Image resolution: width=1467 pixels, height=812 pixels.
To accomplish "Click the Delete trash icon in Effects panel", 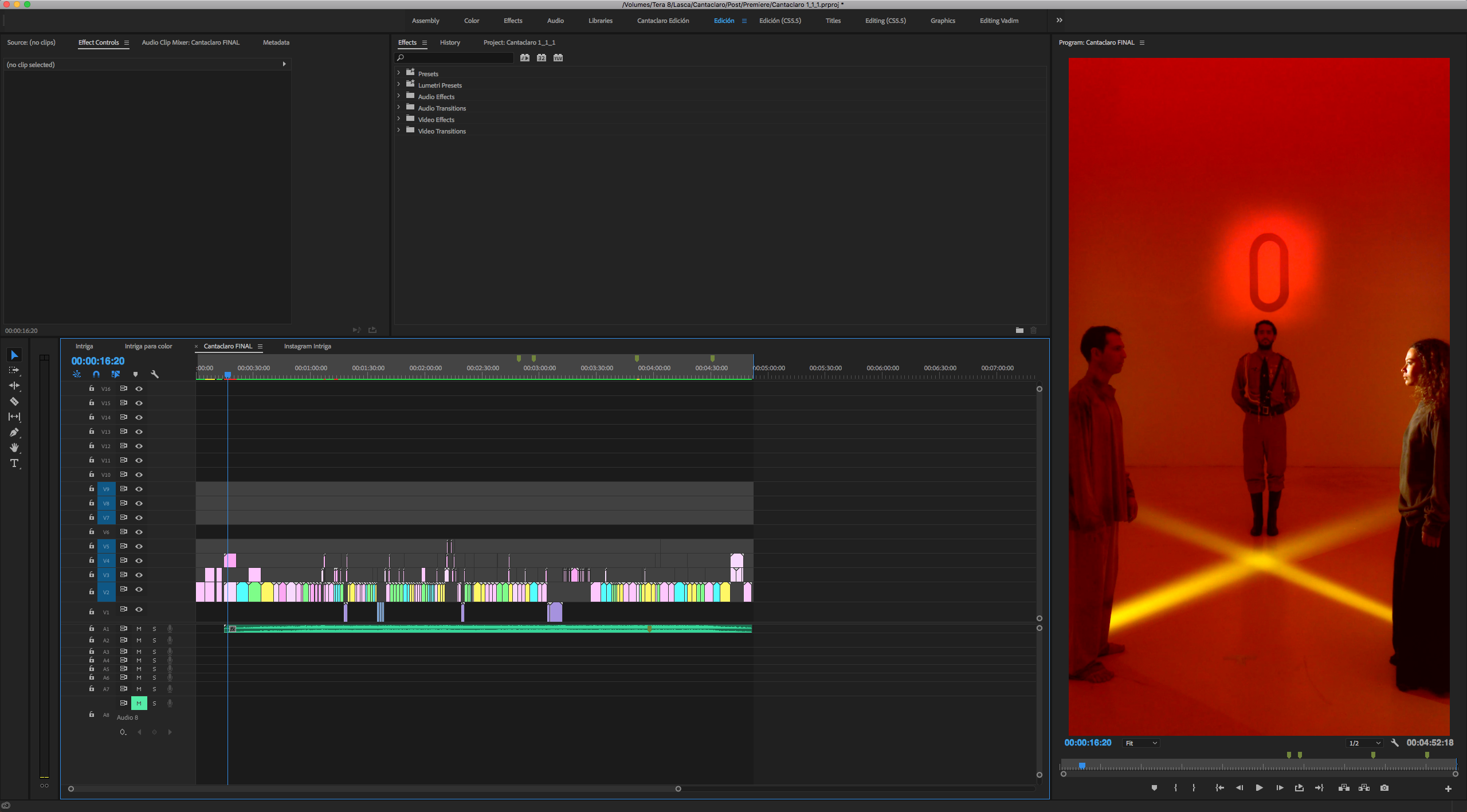I will [x=1034, y=330].
